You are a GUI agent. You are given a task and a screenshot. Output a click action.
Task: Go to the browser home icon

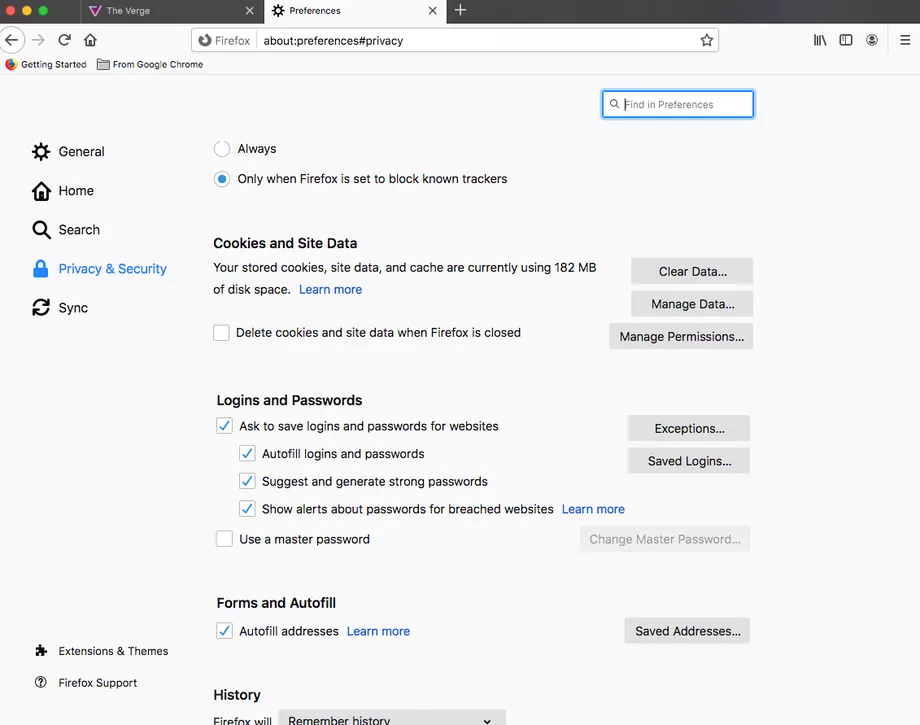coord(90,40)
